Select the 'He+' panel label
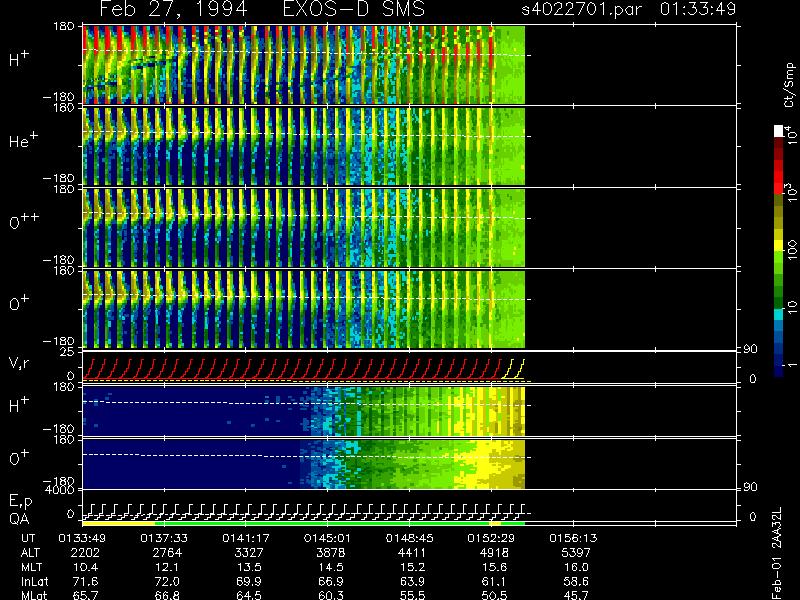This screenshot has width=800, height=600. click(x=22, y=140)
